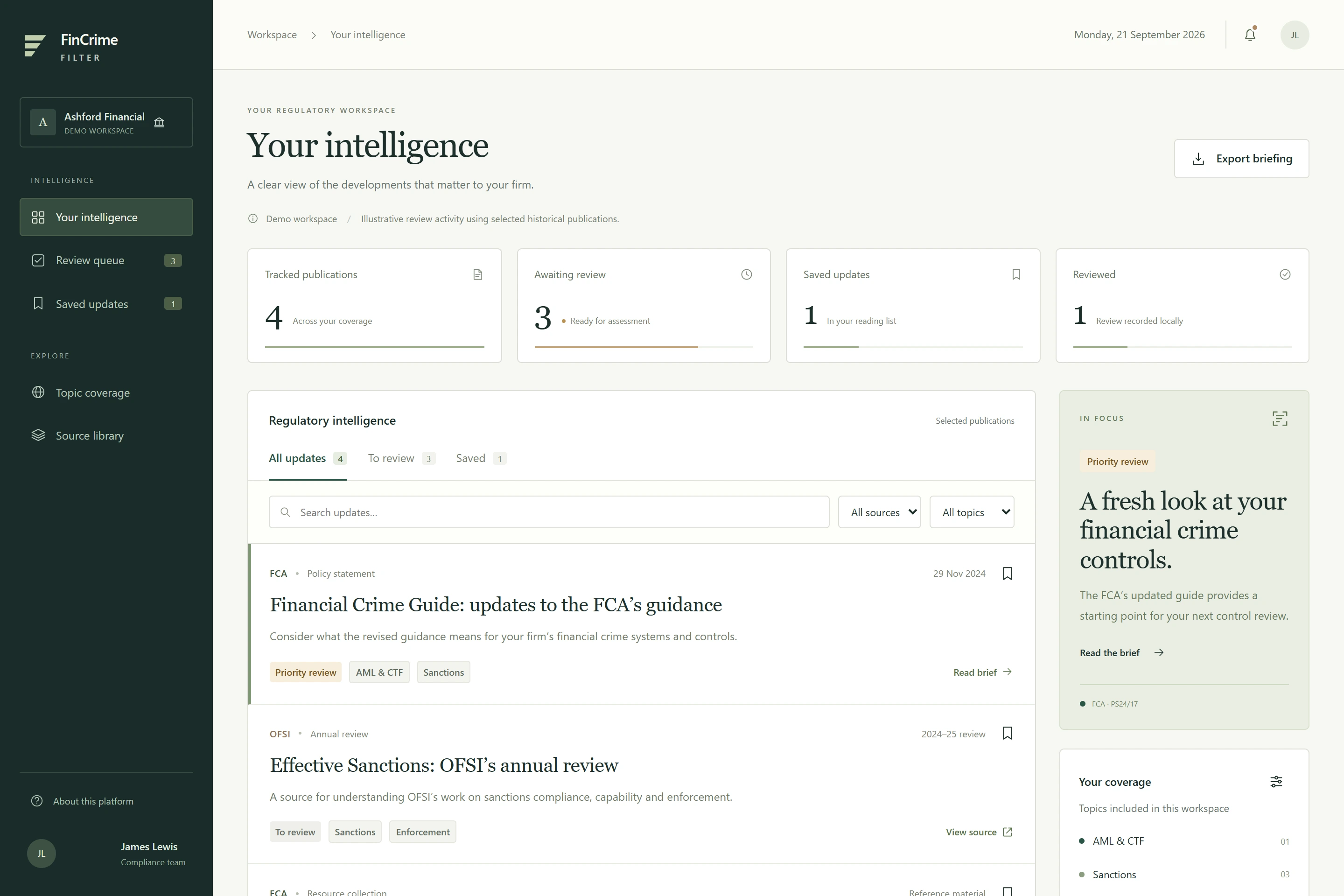The image size is (1344, 896).
Task: Click the To review tag on OFSI review
Action: pos(295,832)
